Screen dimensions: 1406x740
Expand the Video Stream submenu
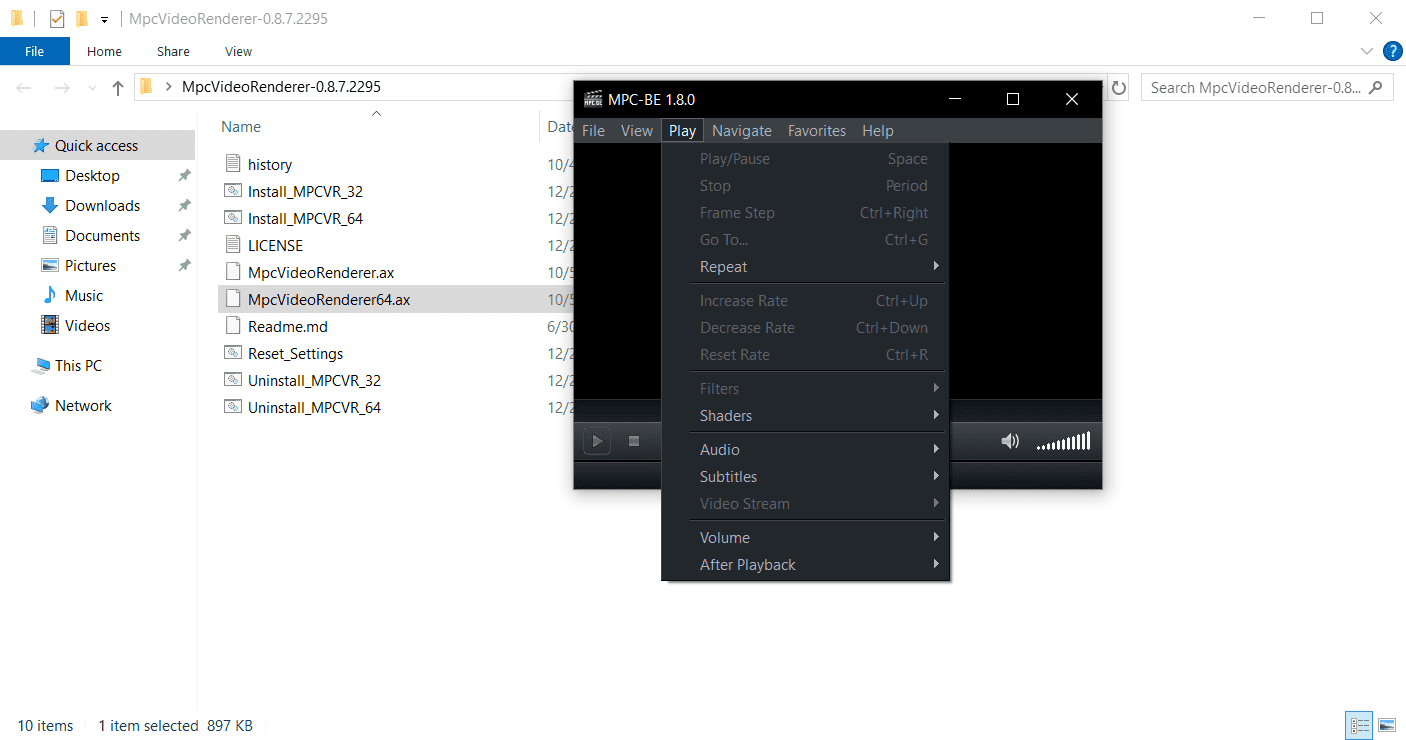pos(805,504)
